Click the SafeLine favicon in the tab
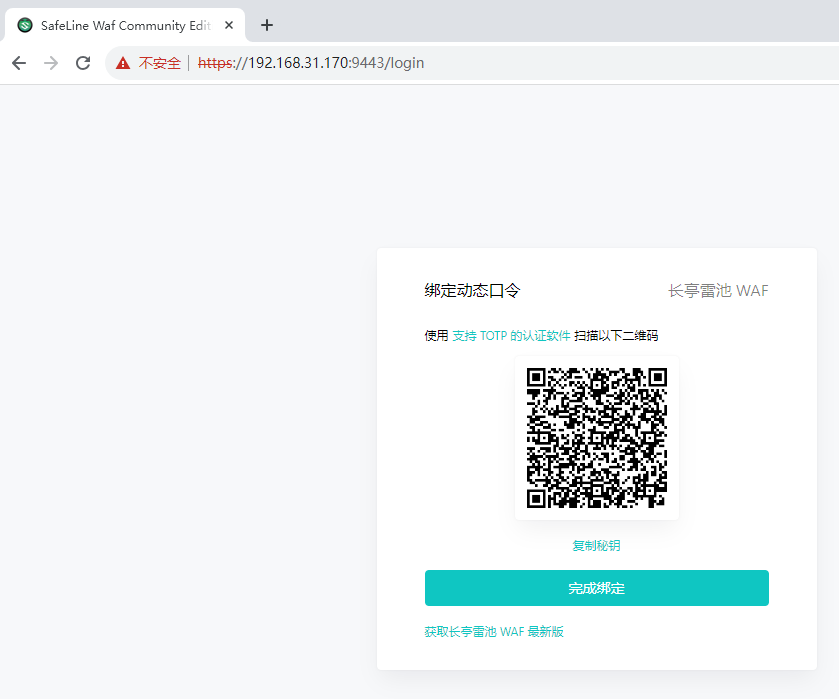The width and height of the screenshot is (839, 699). click(x=25, y=25)
